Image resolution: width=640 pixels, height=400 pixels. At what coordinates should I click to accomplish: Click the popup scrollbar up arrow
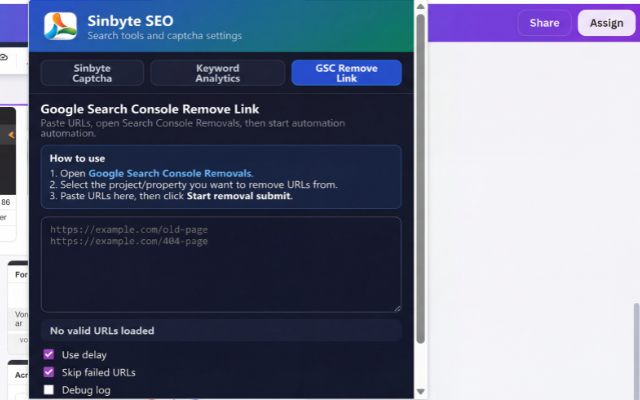[420, 7]
